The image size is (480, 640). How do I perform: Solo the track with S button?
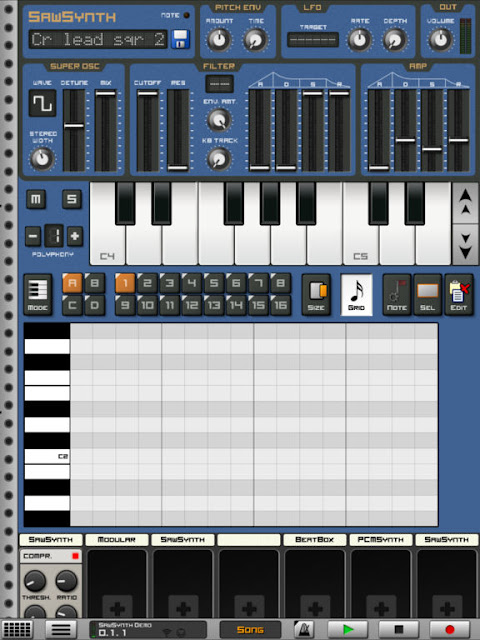point(71,199)
